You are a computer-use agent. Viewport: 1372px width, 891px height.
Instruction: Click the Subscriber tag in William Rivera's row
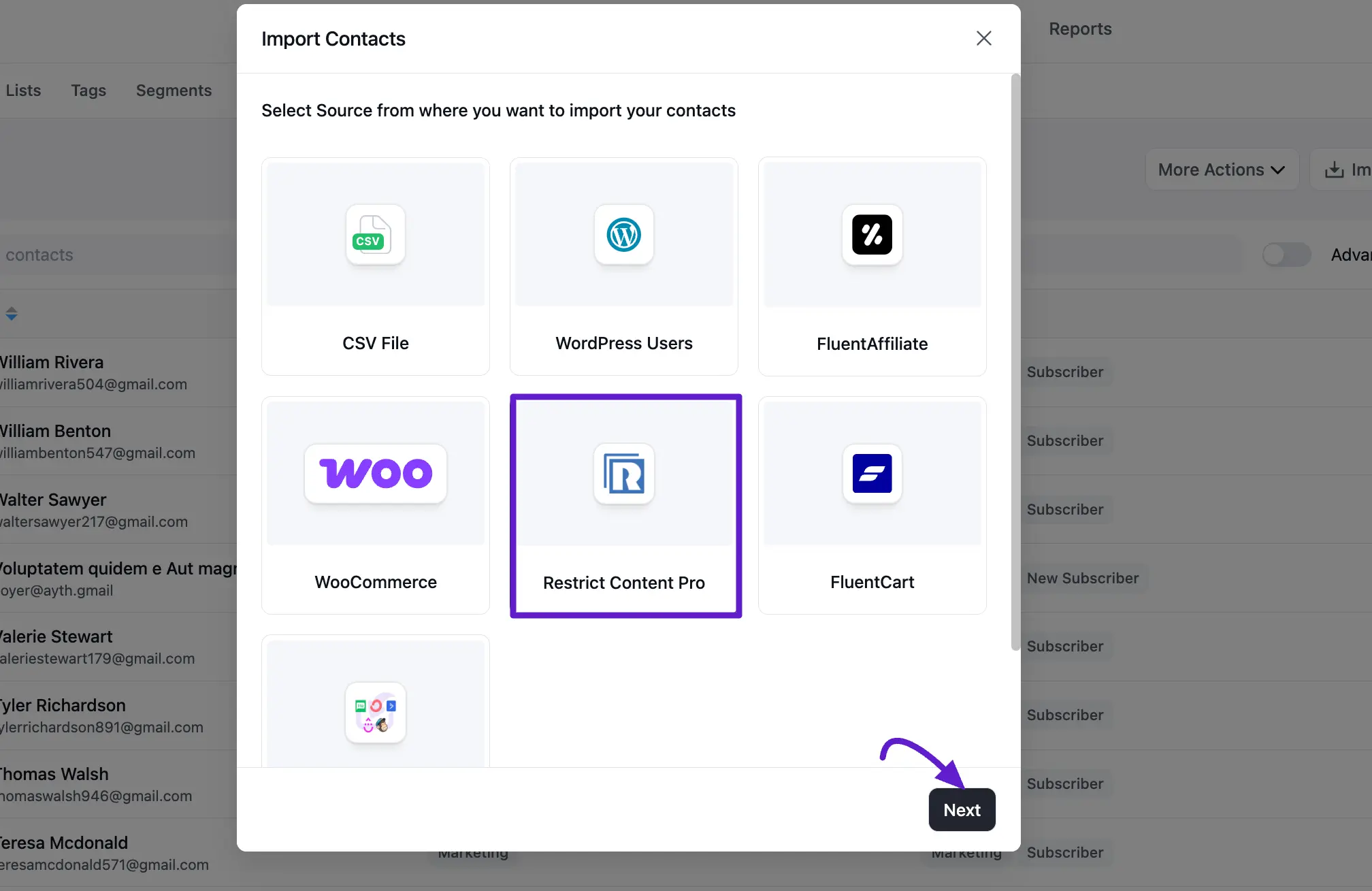coord(1065,372)
